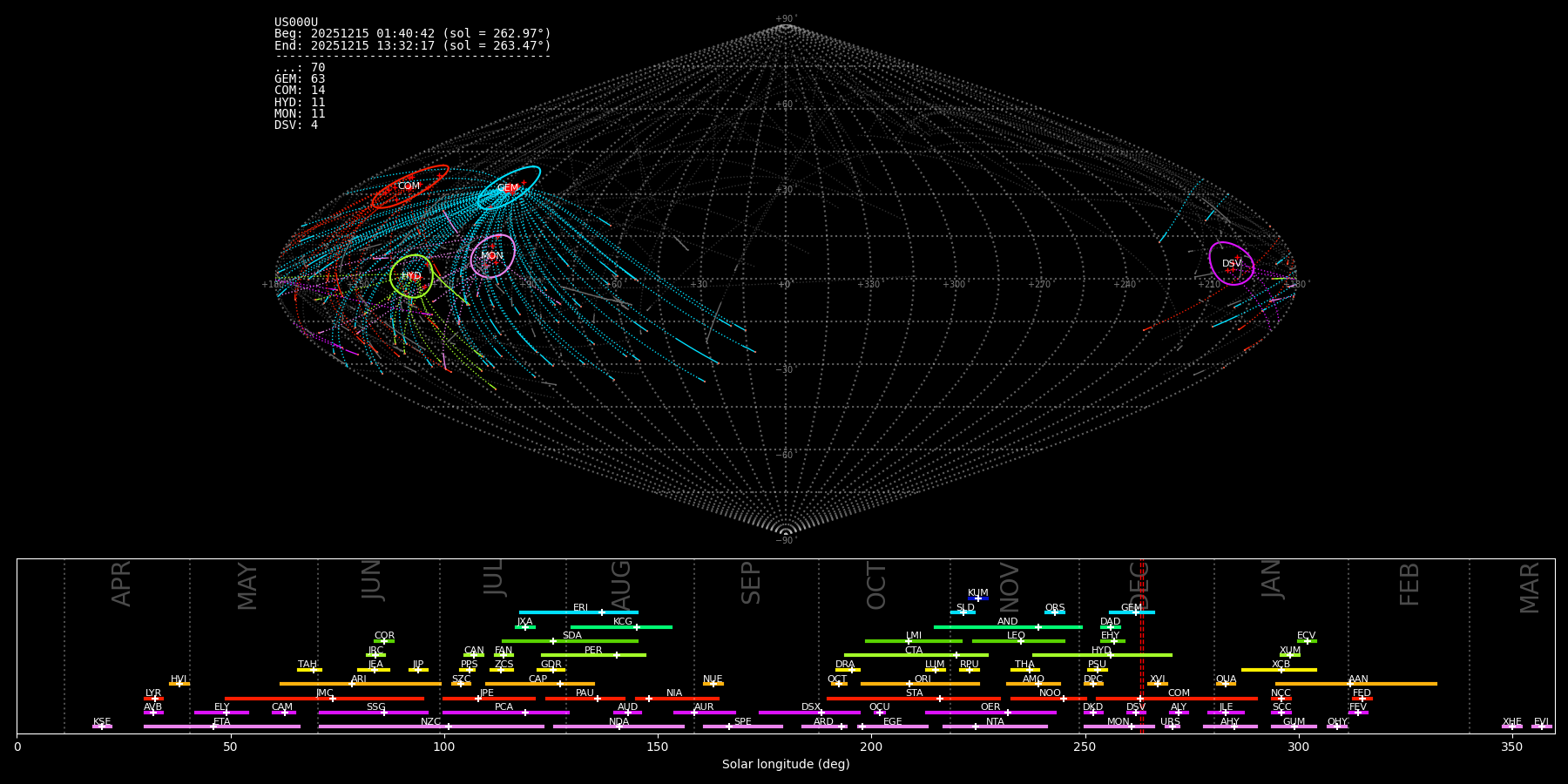Click the MON radiant label on sky map
This screenshot has width=1568, height=784.
[x=492, y=256]
